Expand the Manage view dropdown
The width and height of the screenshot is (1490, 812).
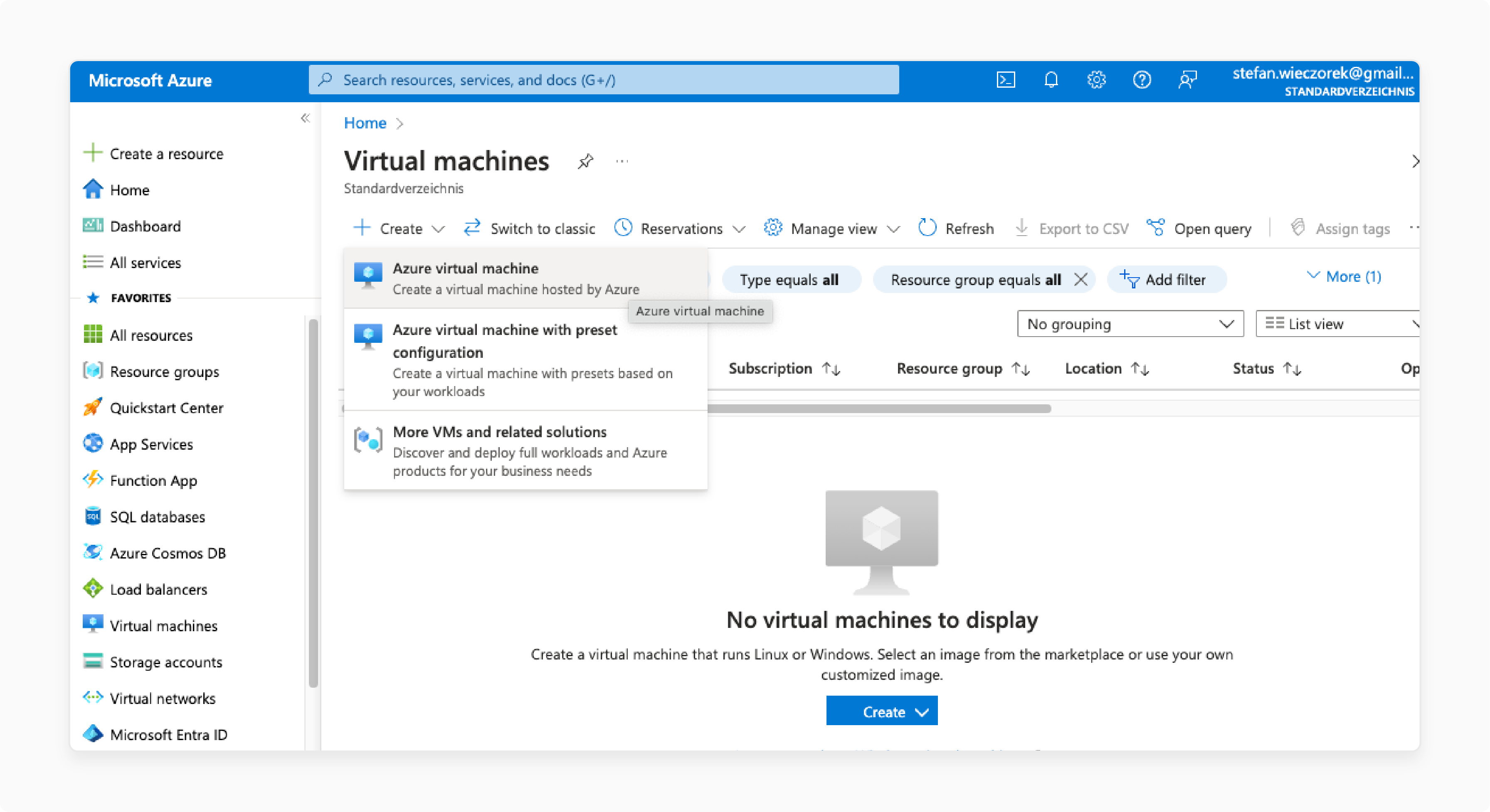832,229
